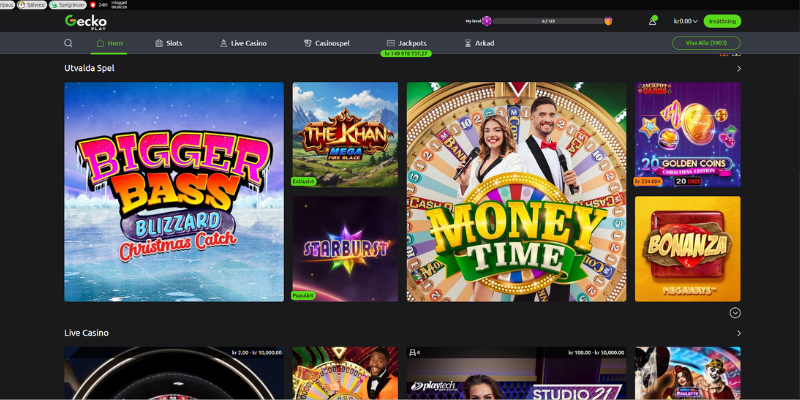Expand Utvalda Spel with right chevron
800x400 pixels.
coord(739,69)
